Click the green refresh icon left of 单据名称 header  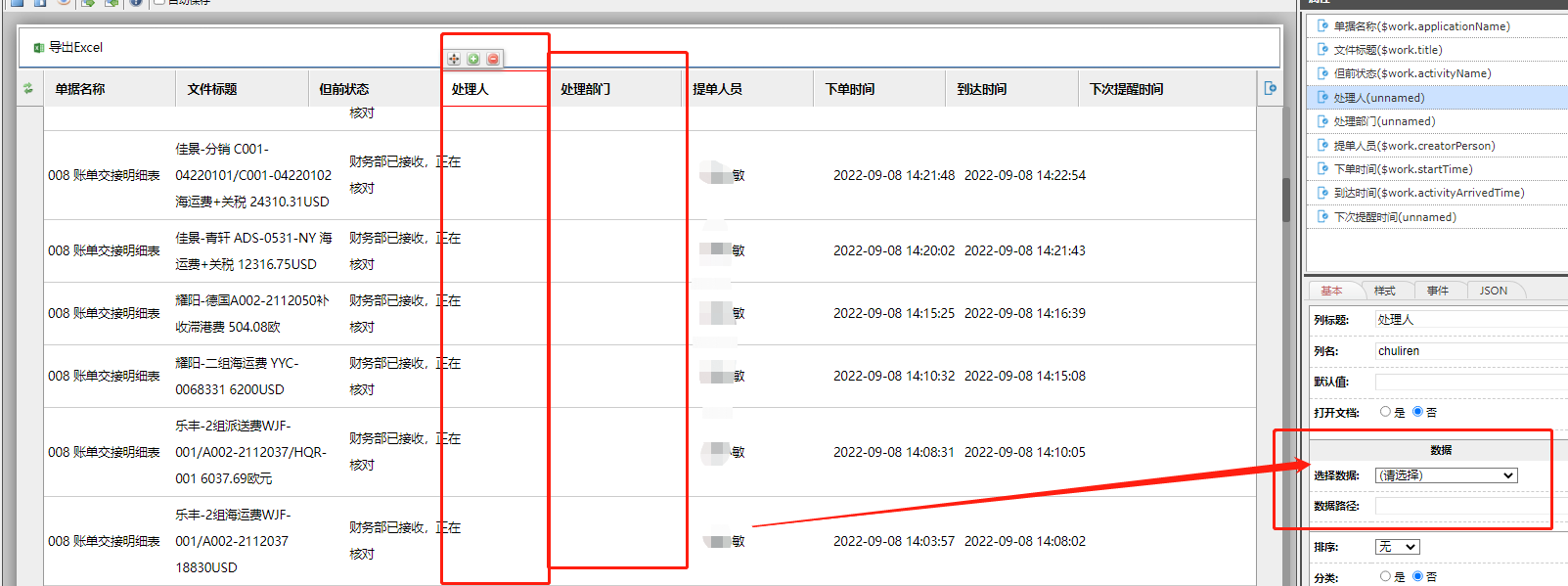[x=28, y=89]
